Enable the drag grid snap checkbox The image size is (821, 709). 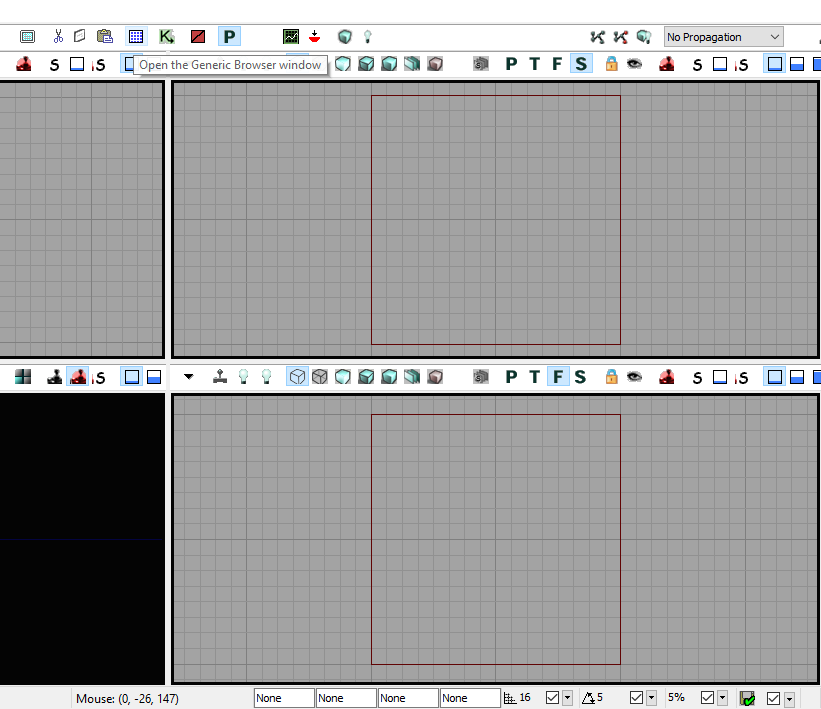pyautogui.click(x=553, y=698)
